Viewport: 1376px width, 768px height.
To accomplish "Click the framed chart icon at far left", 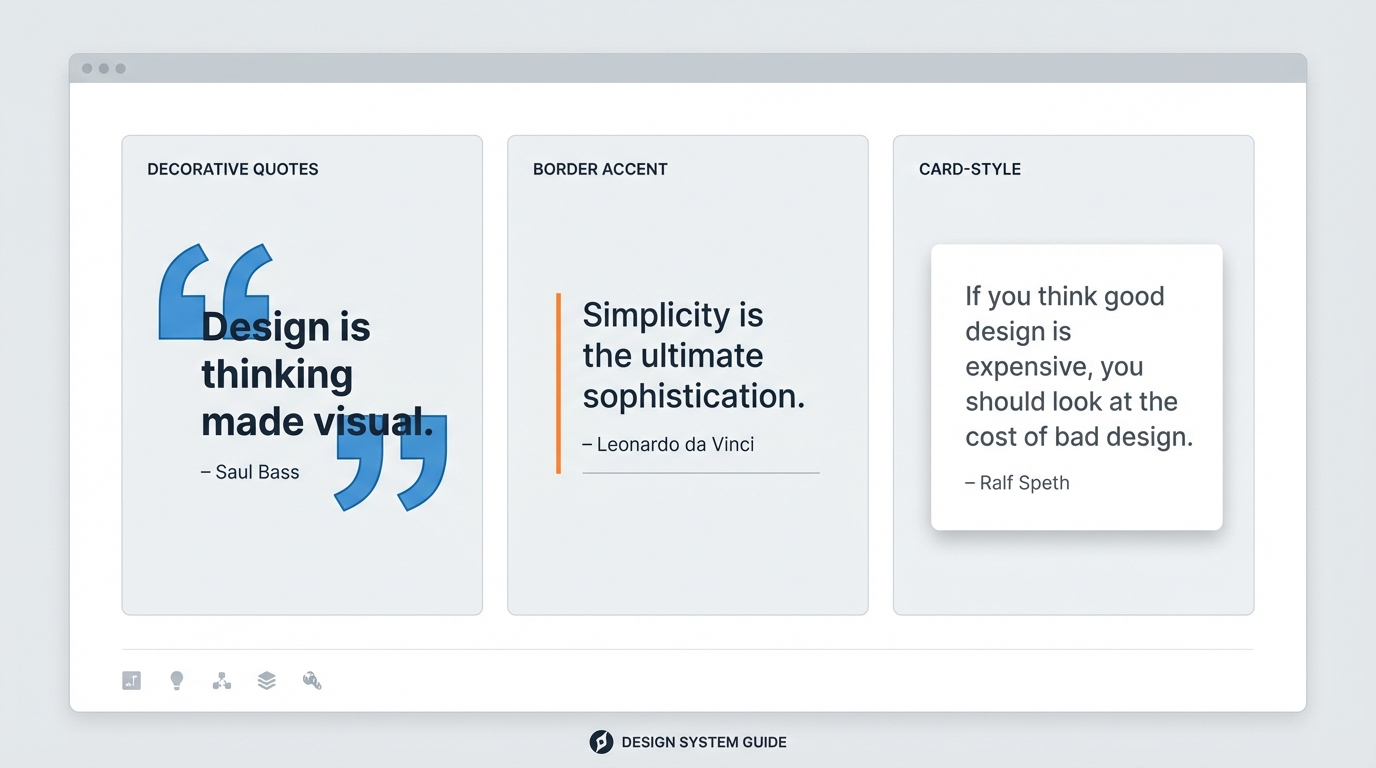I will [x=131, y=680].
